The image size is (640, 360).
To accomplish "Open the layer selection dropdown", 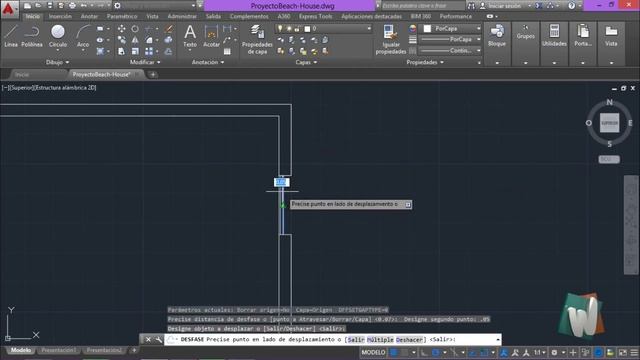I will tap(324, 29).
